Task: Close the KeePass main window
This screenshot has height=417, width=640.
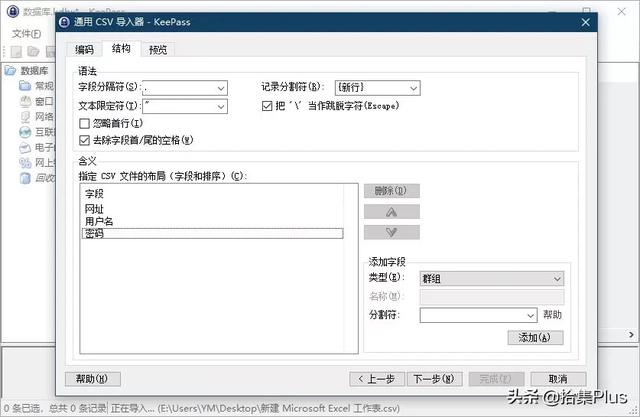Action: 621,11
